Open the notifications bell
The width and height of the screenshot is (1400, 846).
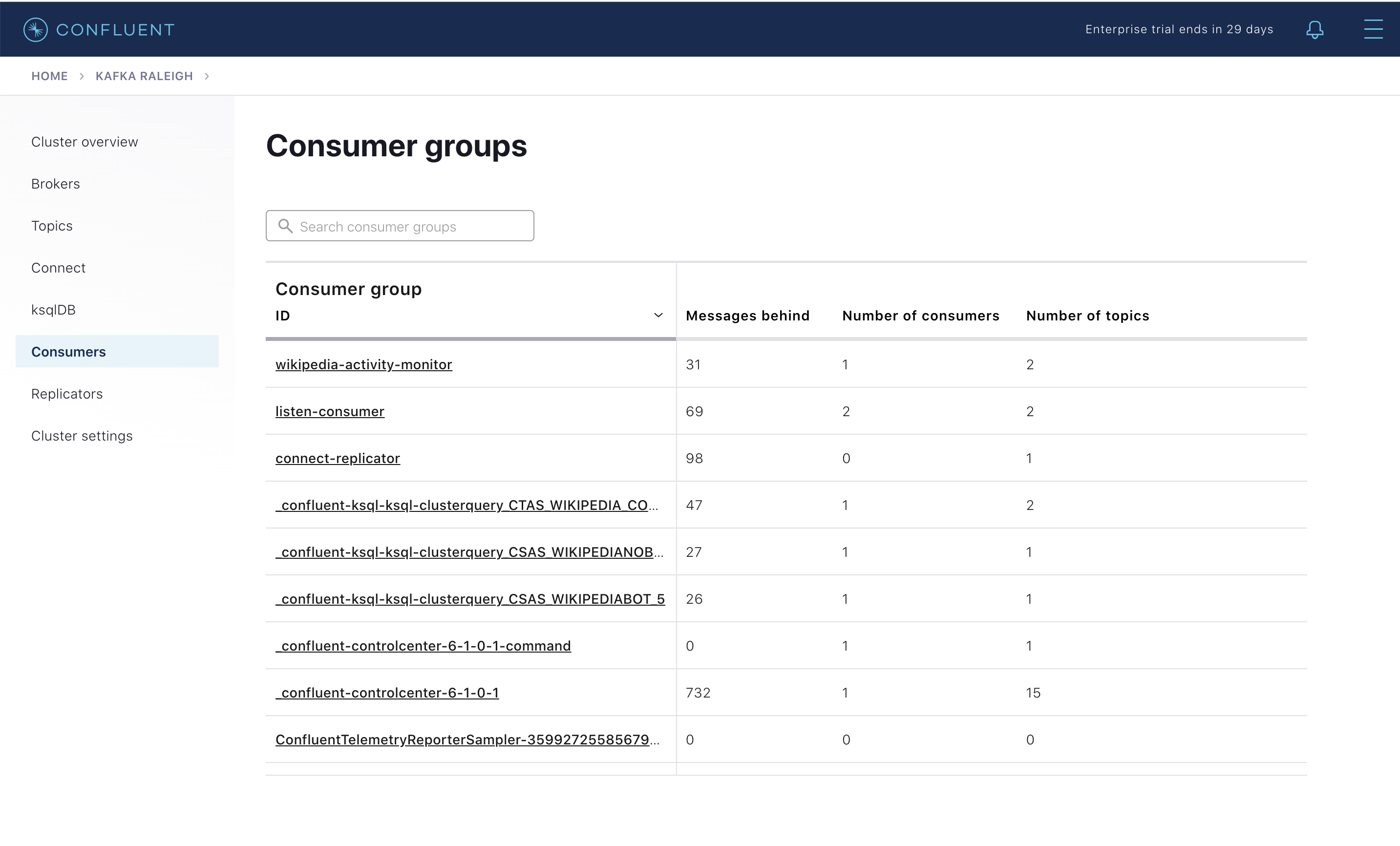(x=1315, y=29)
